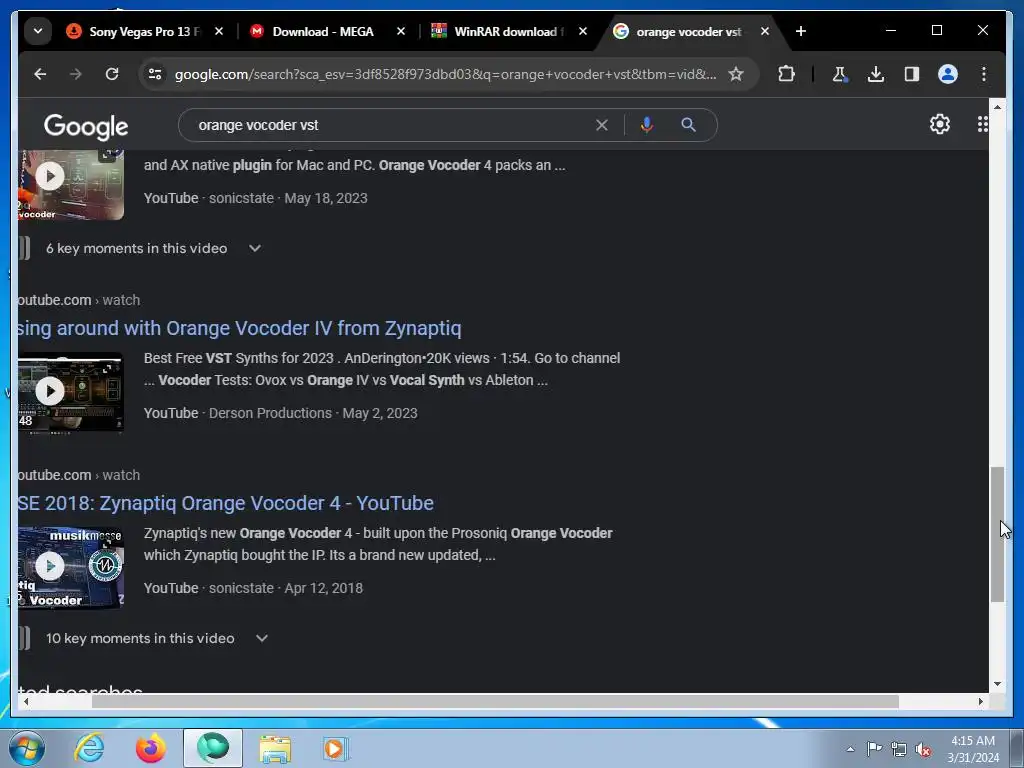Show hidden system tray icons
This screenshot has height=768, width=1024.
(850, 749)
